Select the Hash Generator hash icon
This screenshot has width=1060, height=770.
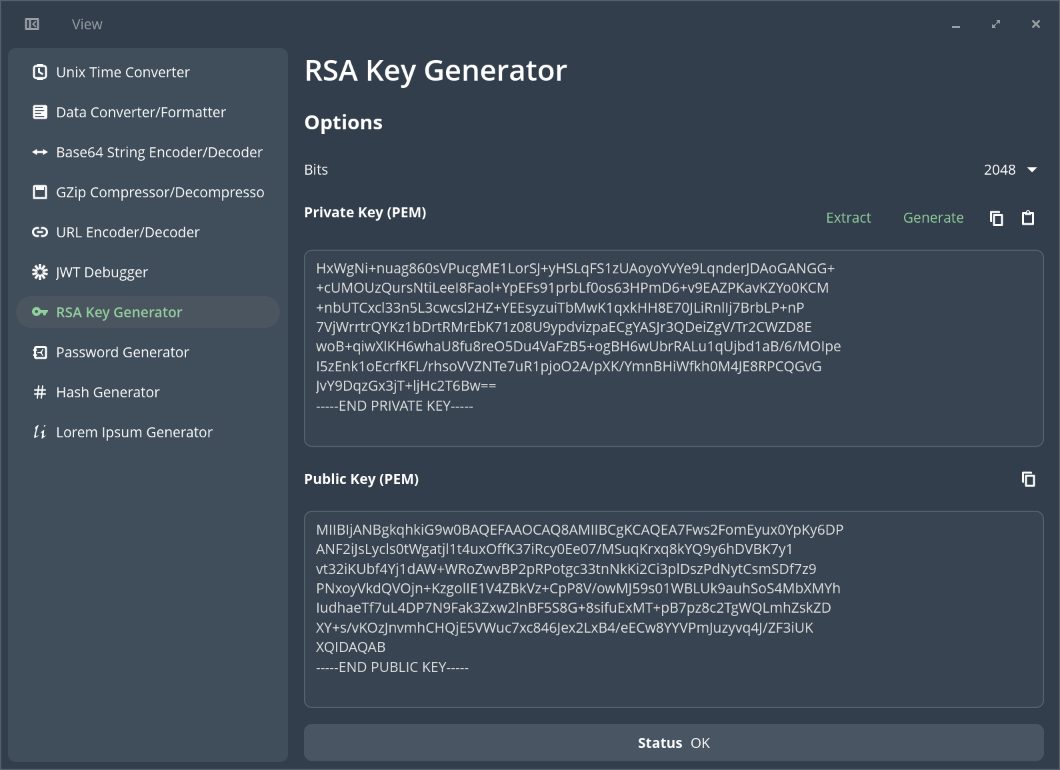tap(40, 392)
